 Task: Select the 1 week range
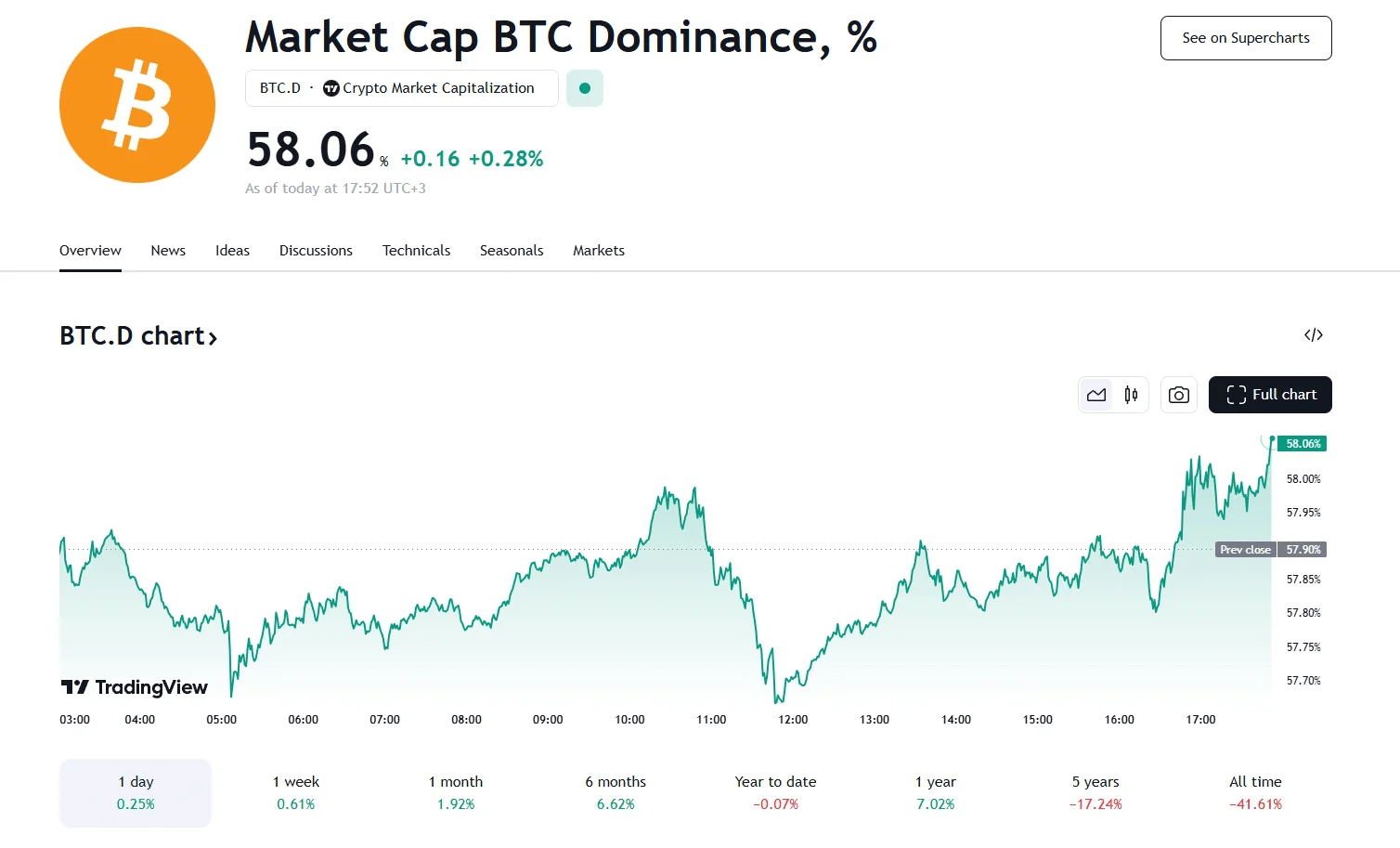pos(296,792)
